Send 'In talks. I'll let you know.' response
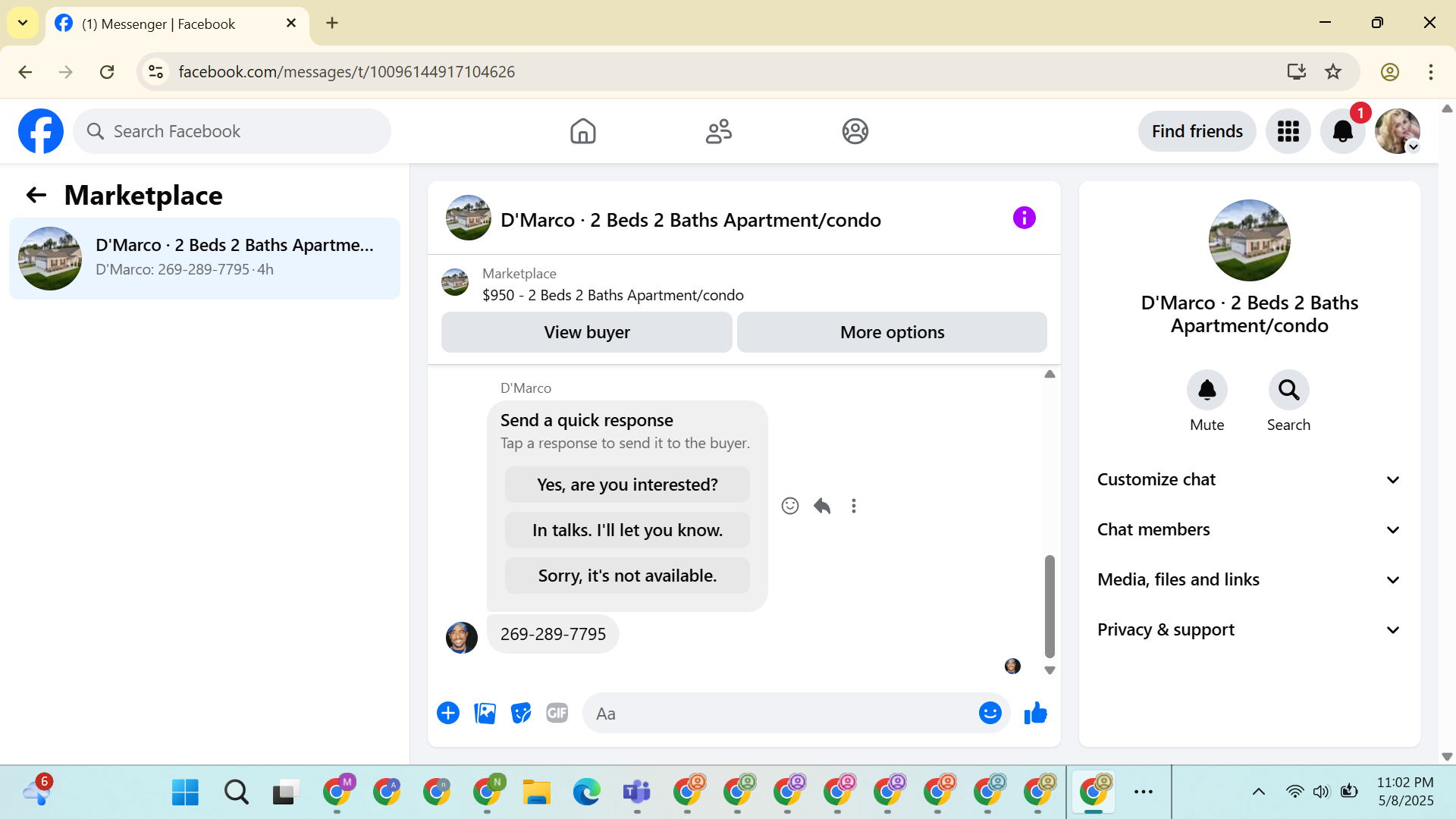This screenshot has width=1456, height=819. click(627, 530)
